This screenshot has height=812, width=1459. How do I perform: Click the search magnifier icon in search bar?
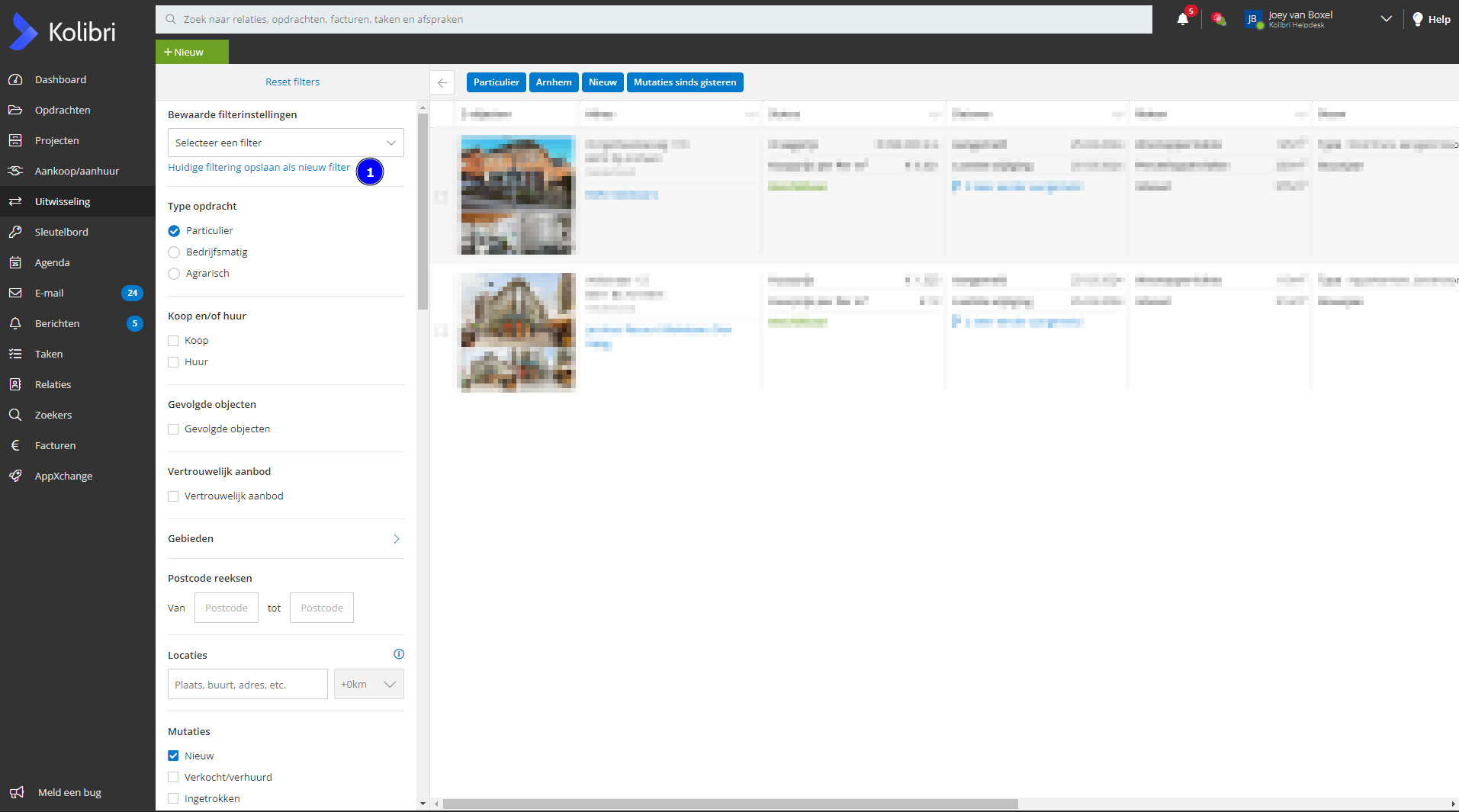click(171, 19)
